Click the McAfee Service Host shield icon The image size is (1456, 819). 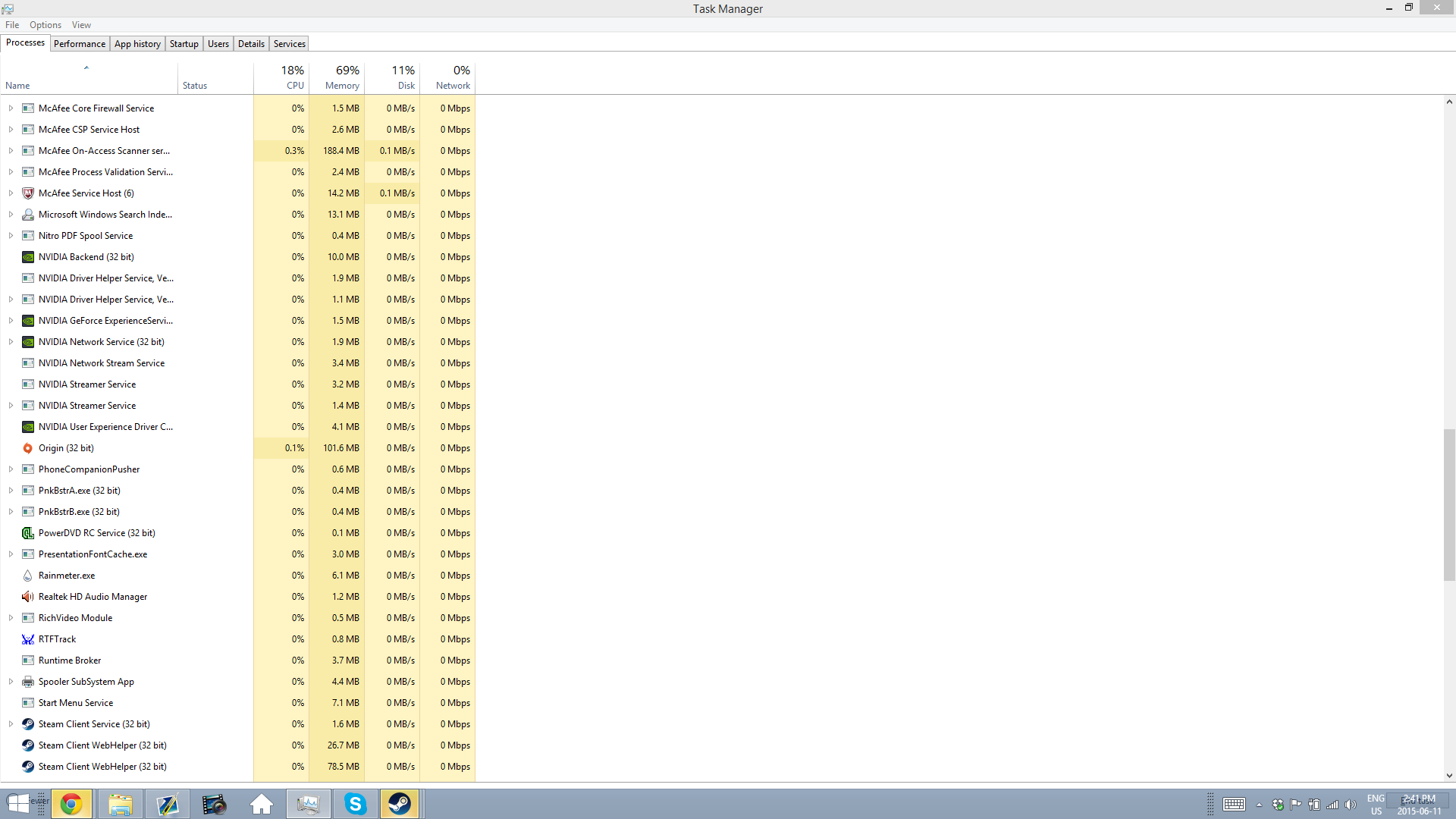[28, 193]
